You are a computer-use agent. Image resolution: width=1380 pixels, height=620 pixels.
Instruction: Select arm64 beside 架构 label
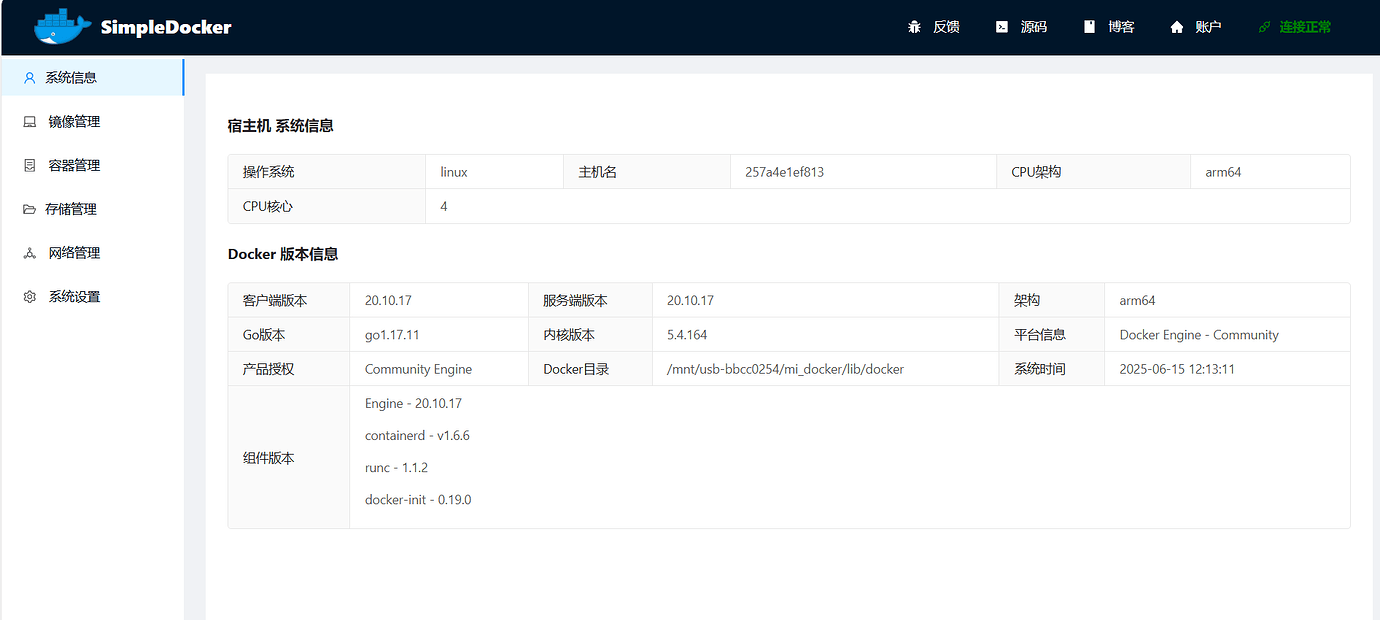pyautogui.click(x=1227, y=300)
